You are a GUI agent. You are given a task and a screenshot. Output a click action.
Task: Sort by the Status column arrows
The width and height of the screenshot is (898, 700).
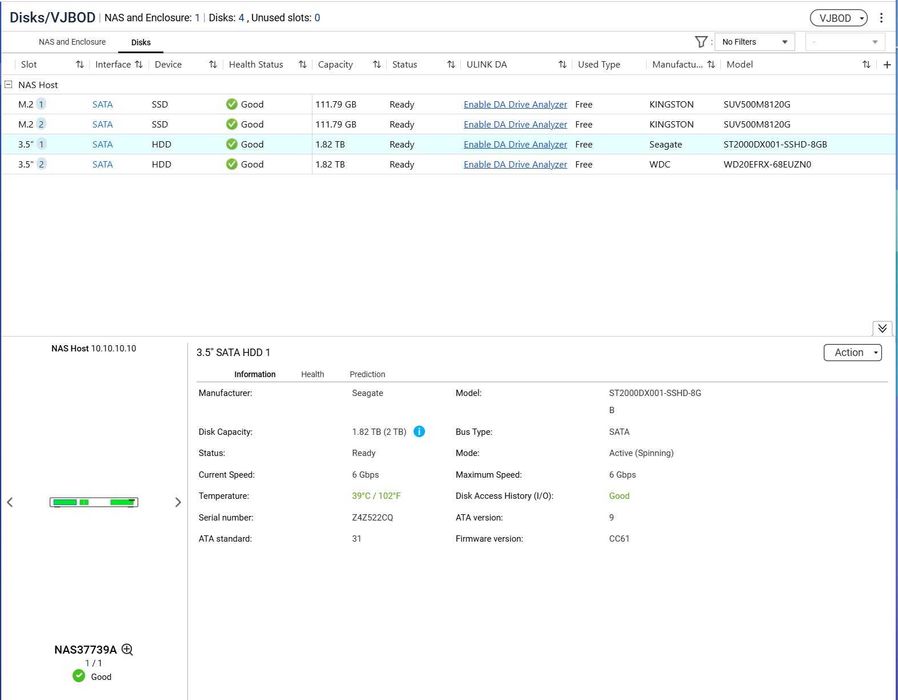(x=451, y=65)
